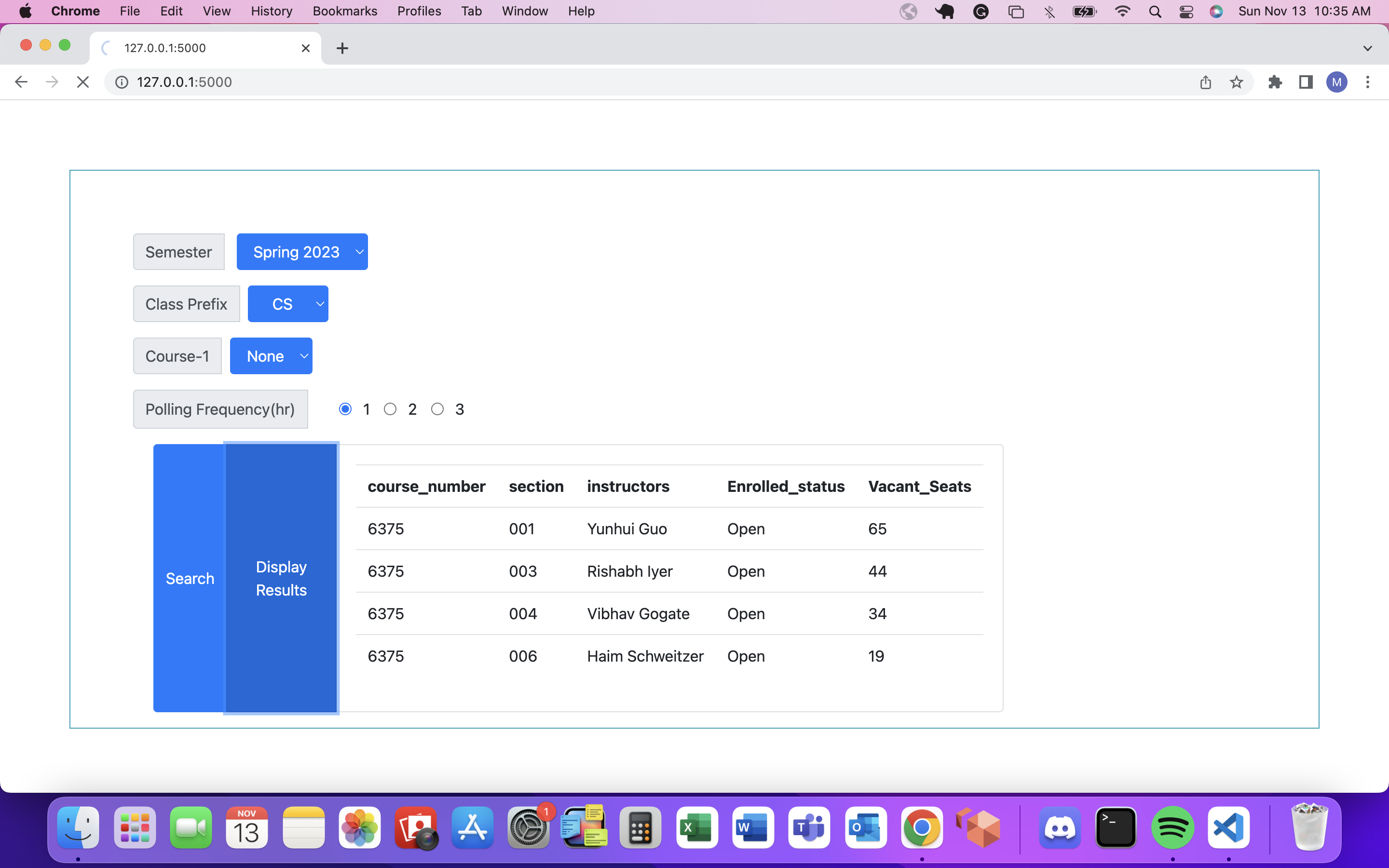The image size is (1389, 868).
Task: Open the Course-1 None dropdown
Action: [271, 356]
